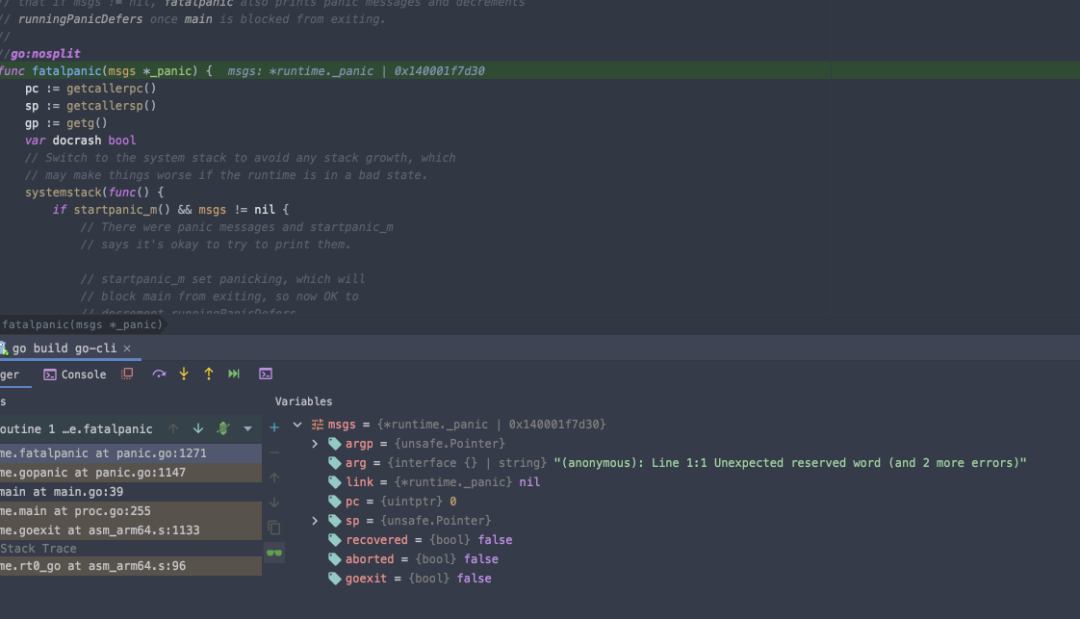Select the link variable with nil value
This screenshot has height=619, width=1080.
coord(434,483)
